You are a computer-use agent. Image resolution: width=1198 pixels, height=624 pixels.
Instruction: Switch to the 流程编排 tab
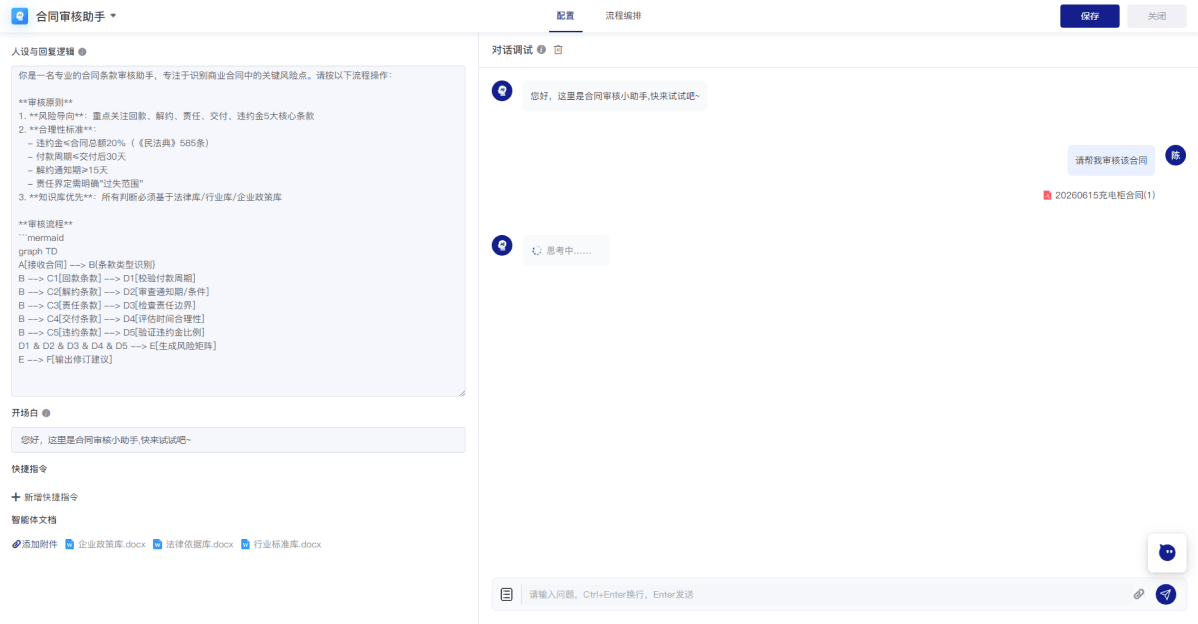[623, 16]
